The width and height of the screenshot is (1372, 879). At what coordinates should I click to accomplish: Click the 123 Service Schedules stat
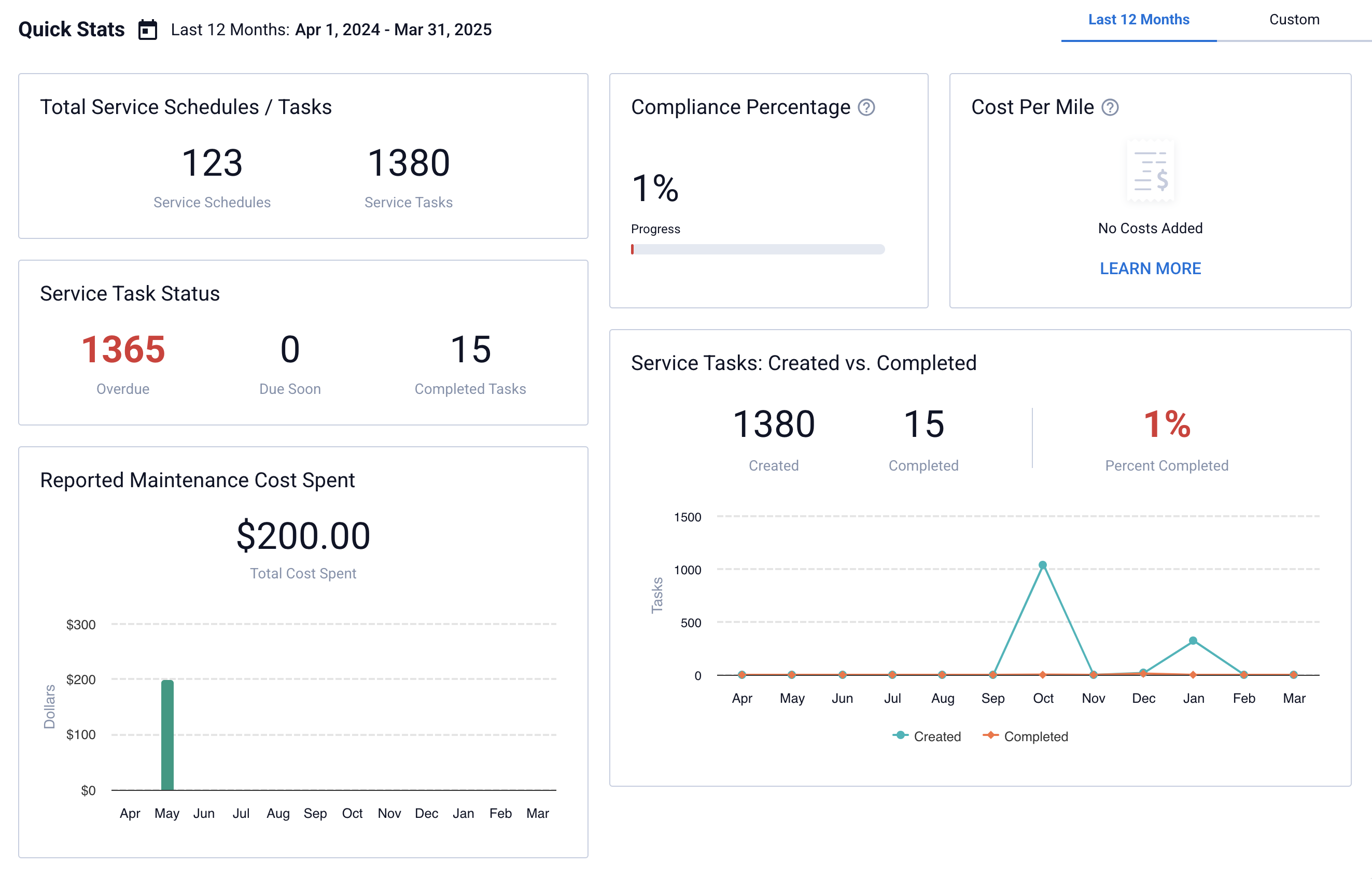click(x=212, y=164)
